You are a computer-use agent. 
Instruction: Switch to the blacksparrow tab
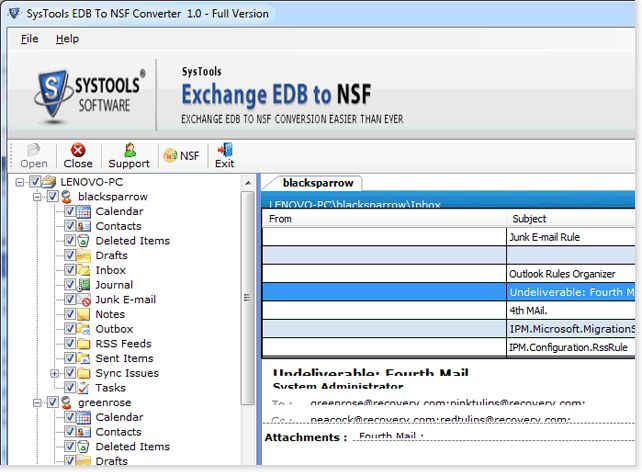click(312, 183)
